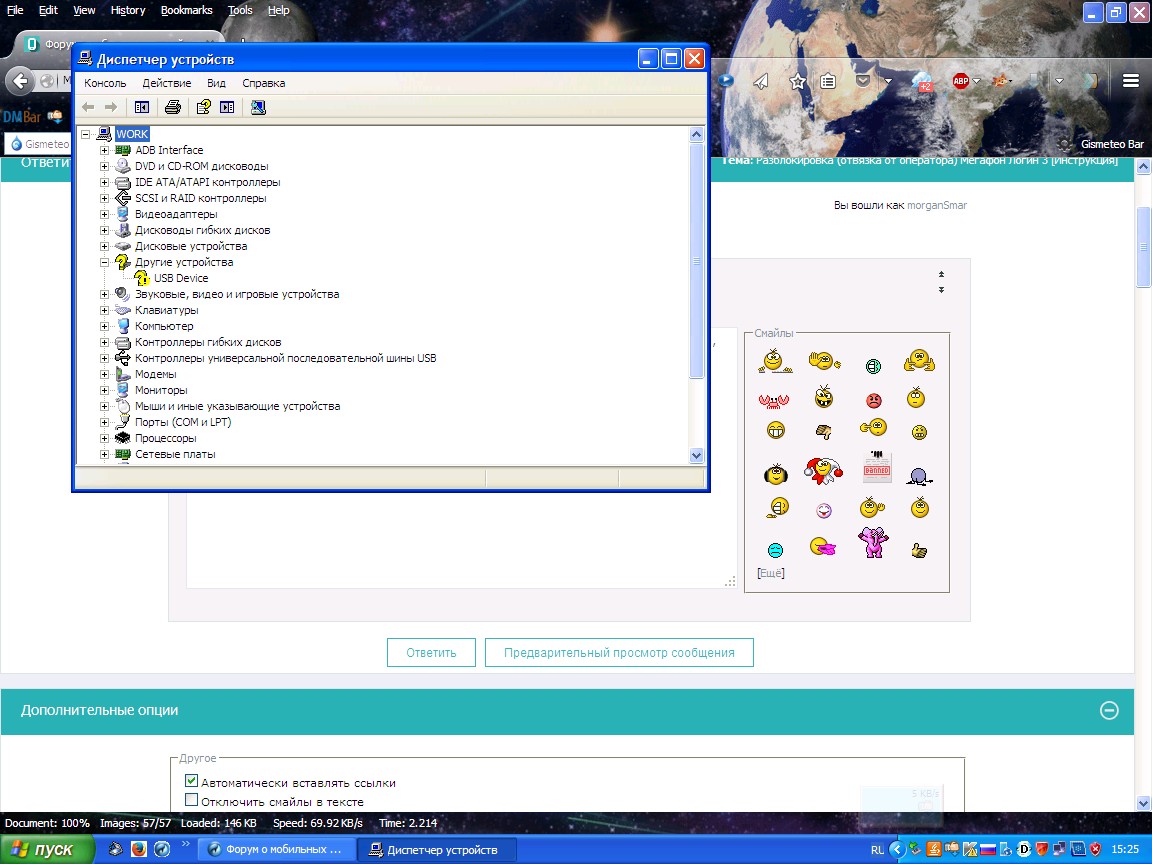Collapse the 'Дополнительные опции' section
The width and height of the screenshot is (1152, 864).
tap(1108, 710)
